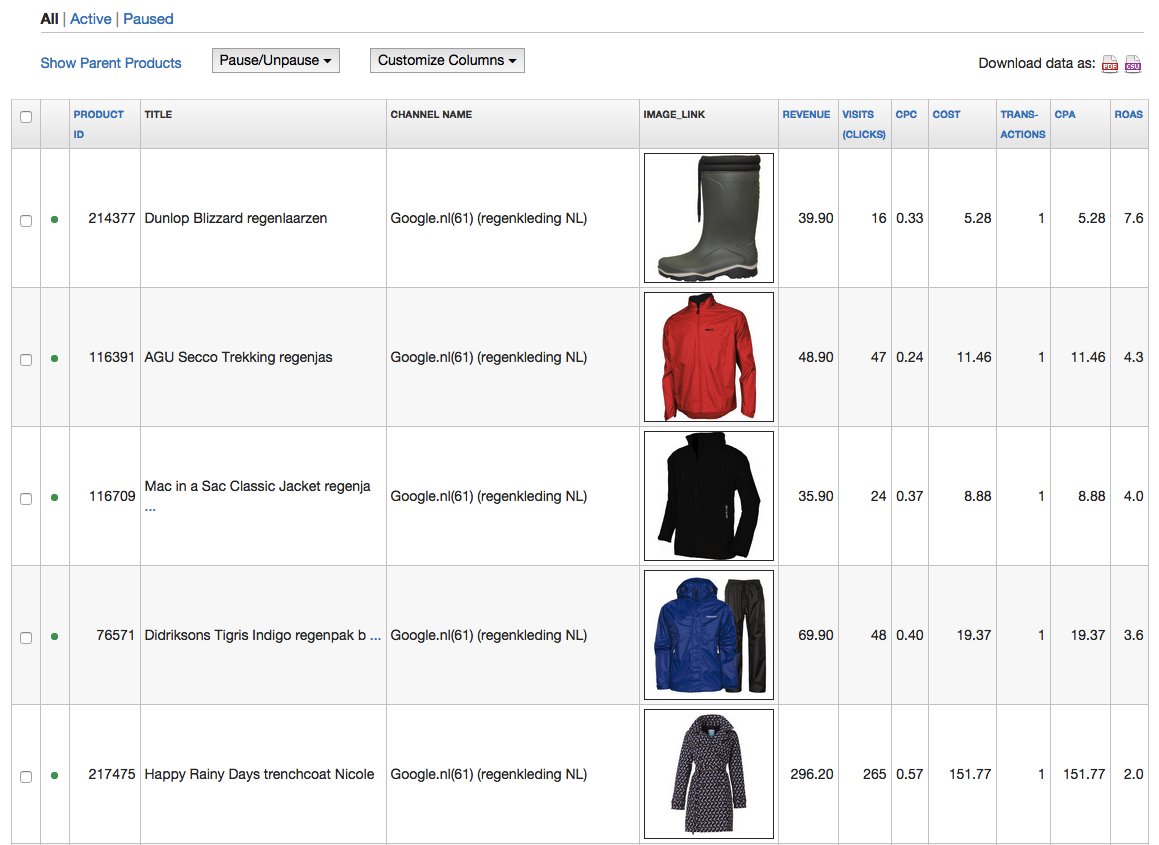Open the Customize Columns dropdown

coord(447,61)
